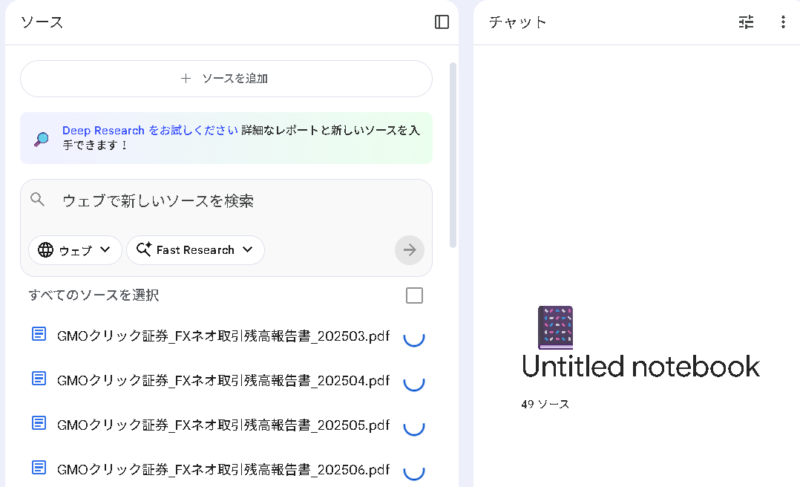
Task: Select the ソース panel header
Action: (x=42, y=22)
